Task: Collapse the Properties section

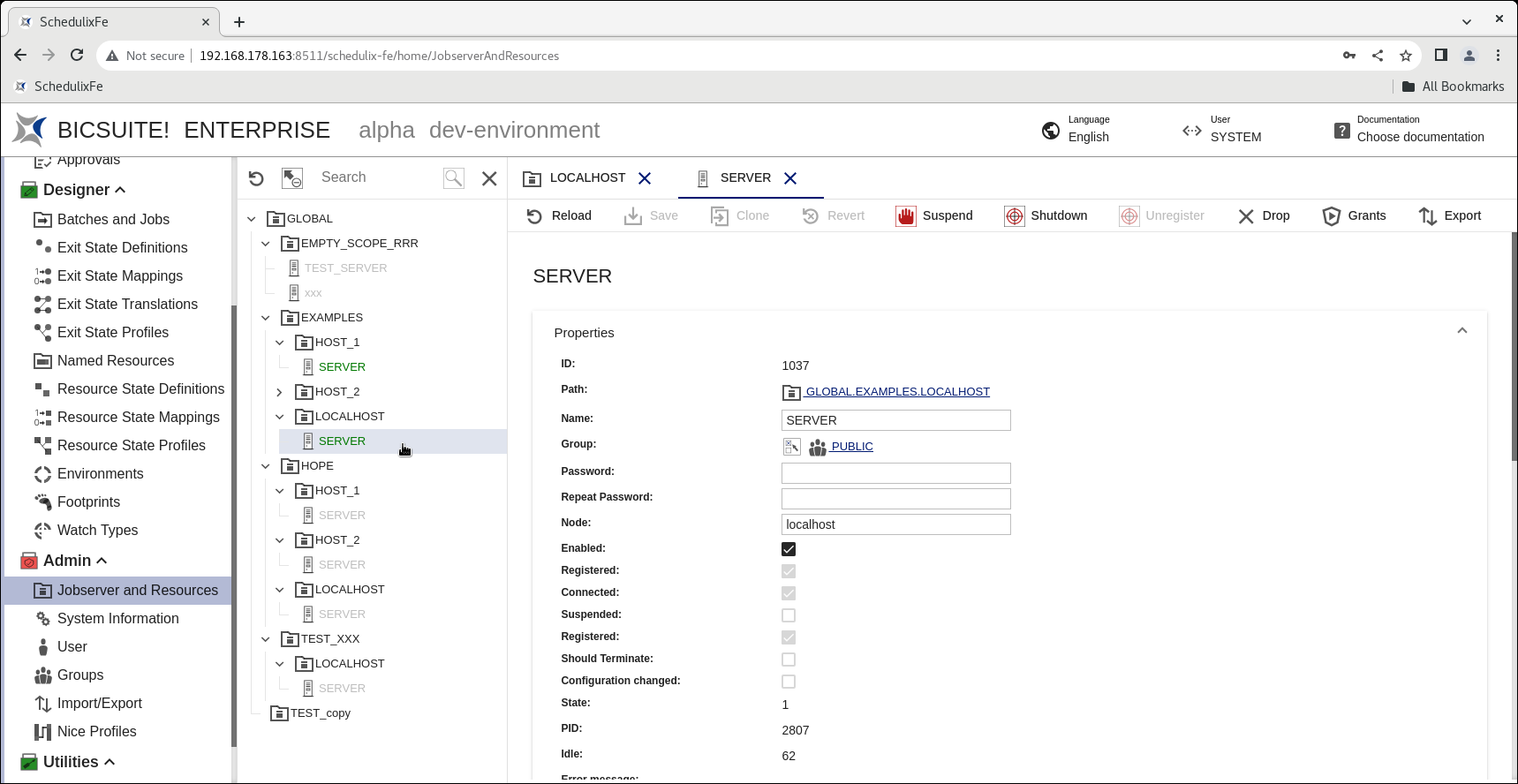Action: coord(1461,332)
